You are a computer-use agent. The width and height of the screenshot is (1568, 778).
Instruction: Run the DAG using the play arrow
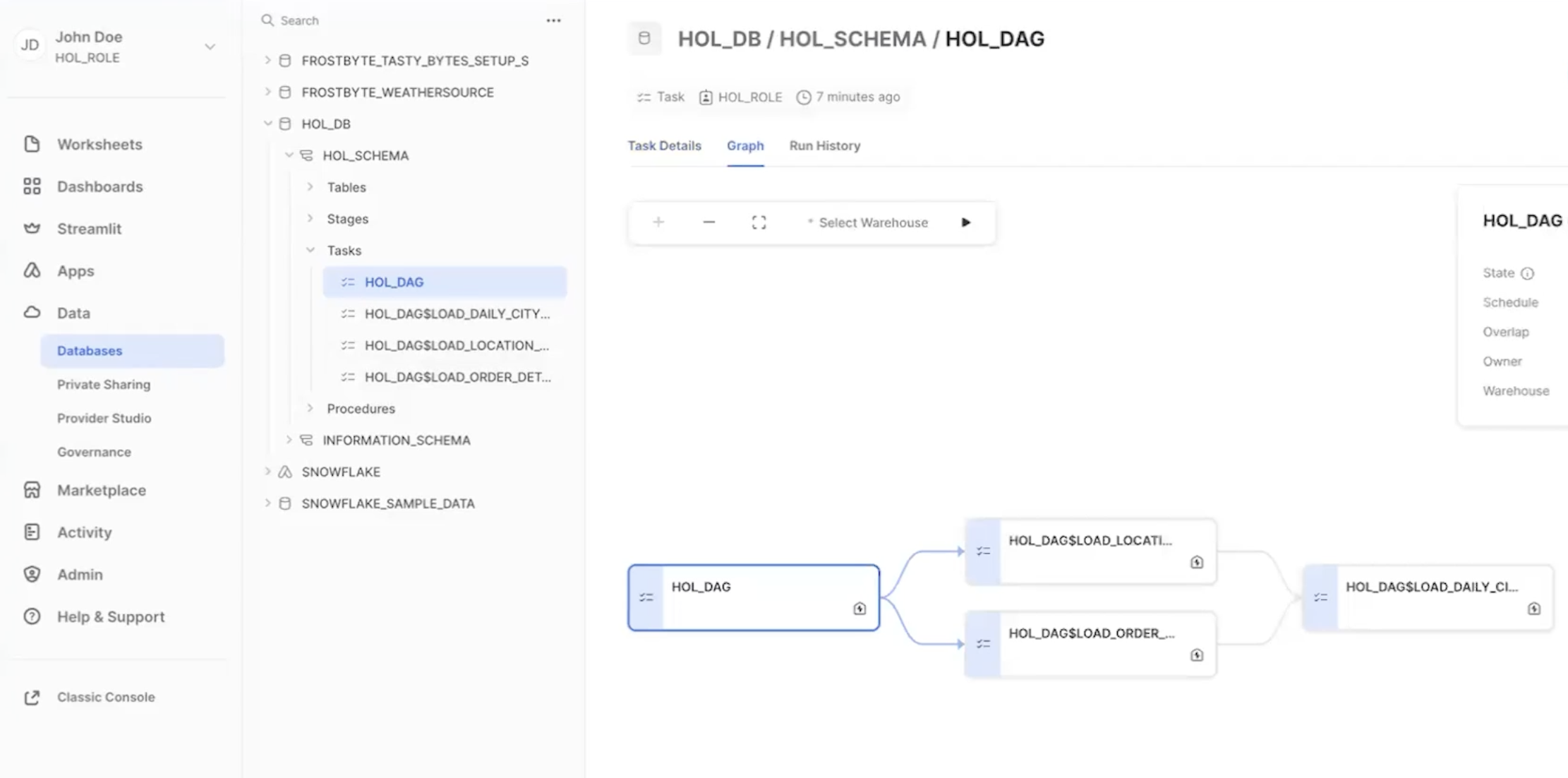click(x=966, y=222)
